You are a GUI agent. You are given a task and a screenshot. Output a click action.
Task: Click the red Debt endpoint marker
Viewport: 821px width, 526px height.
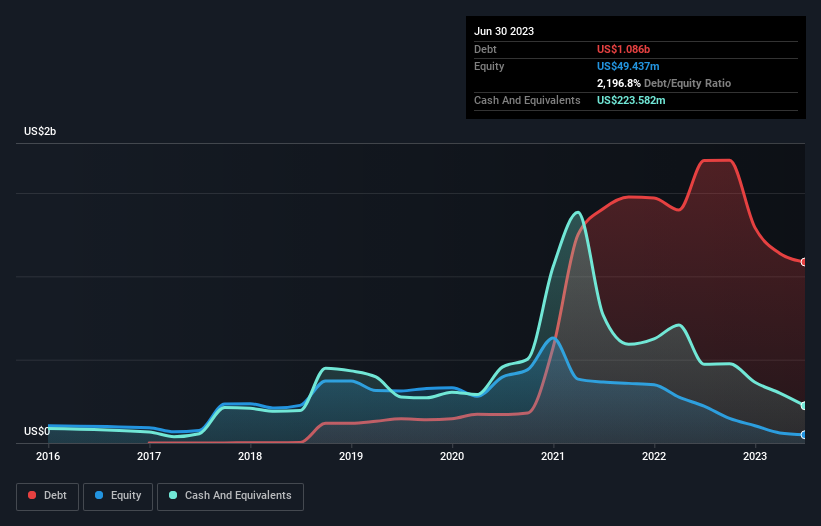(804, 262)
